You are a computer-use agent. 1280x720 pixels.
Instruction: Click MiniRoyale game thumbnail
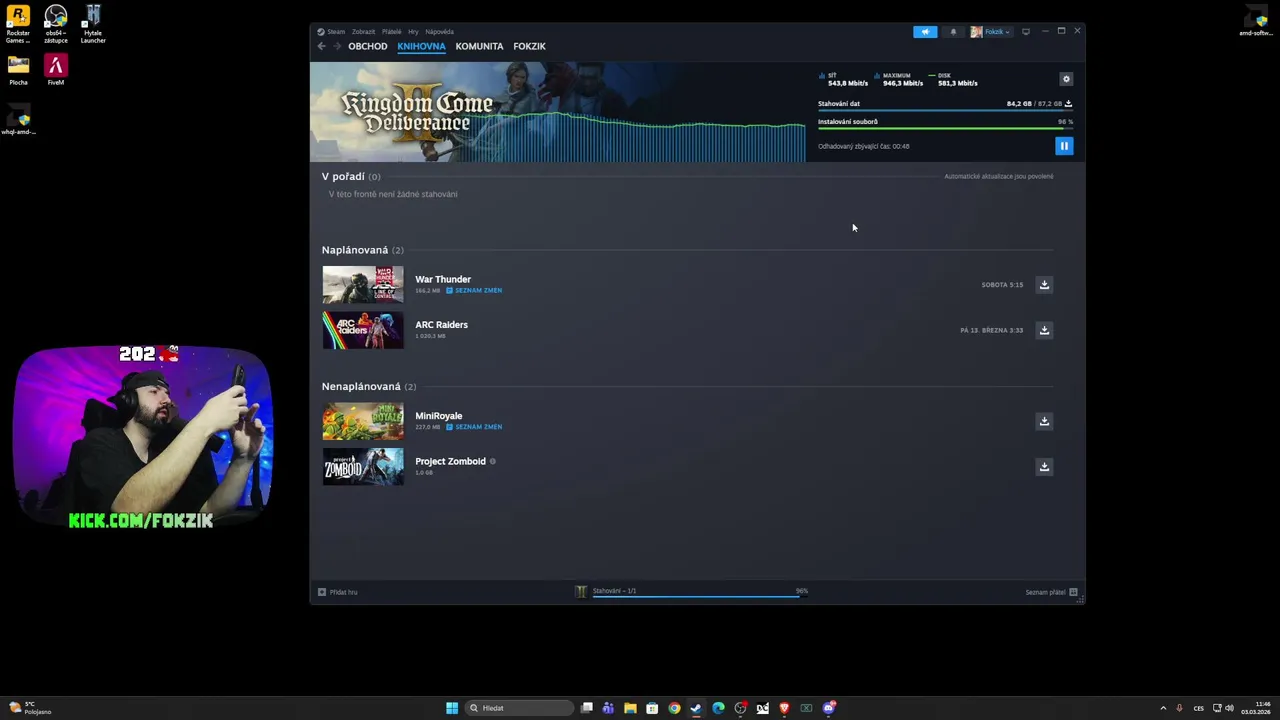[363, 421]
